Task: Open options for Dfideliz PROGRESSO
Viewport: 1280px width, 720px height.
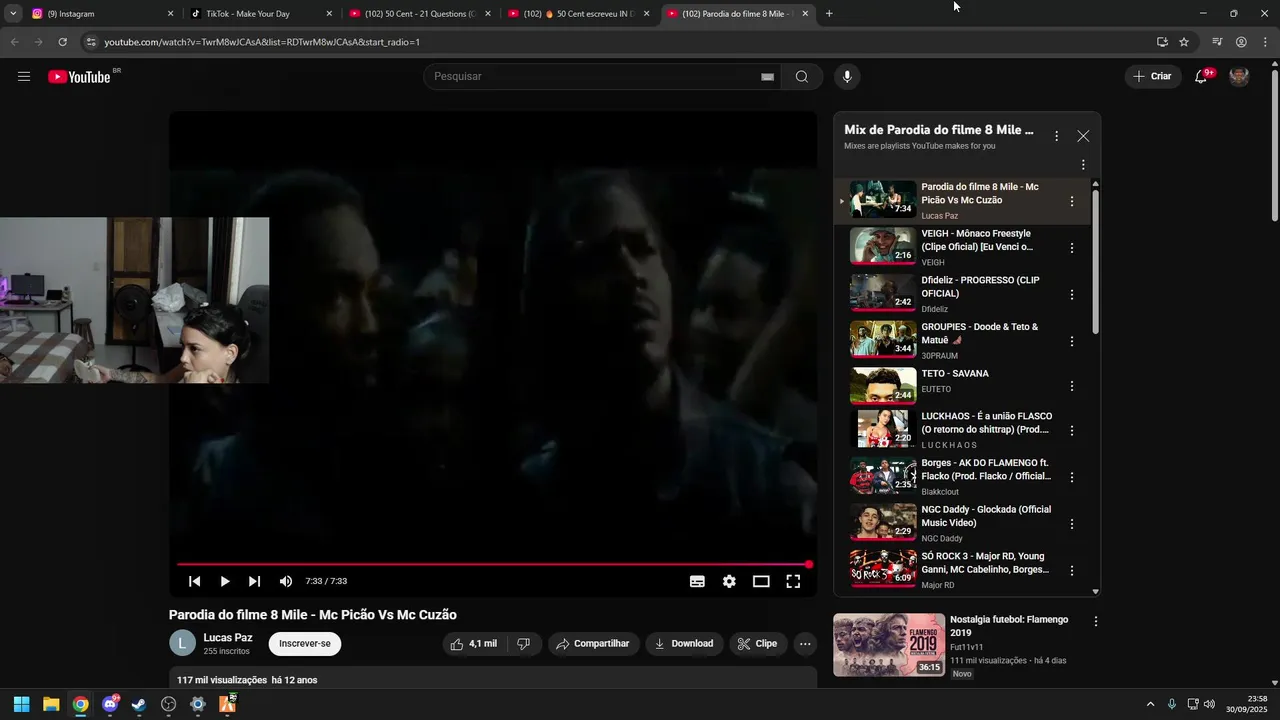Action: tap(1072, 295)
